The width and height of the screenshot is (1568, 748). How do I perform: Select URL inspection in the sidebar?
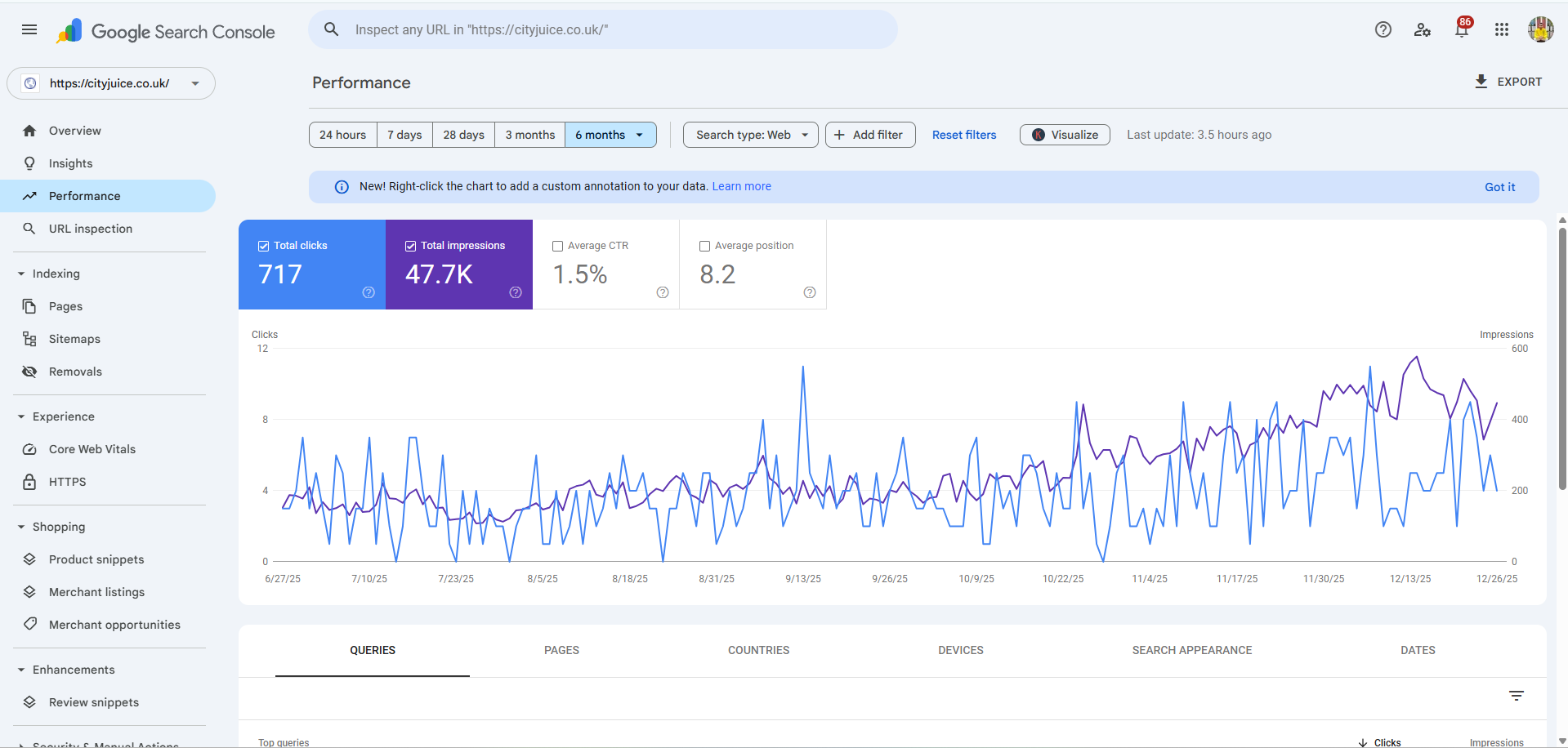tap(90, 228)
